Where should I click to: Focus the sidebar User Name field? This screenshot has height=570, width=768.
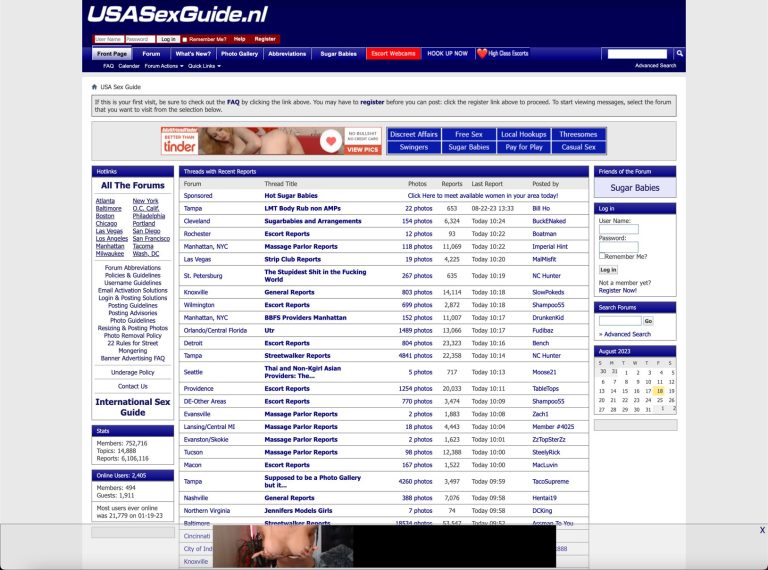tap(619, 229)
